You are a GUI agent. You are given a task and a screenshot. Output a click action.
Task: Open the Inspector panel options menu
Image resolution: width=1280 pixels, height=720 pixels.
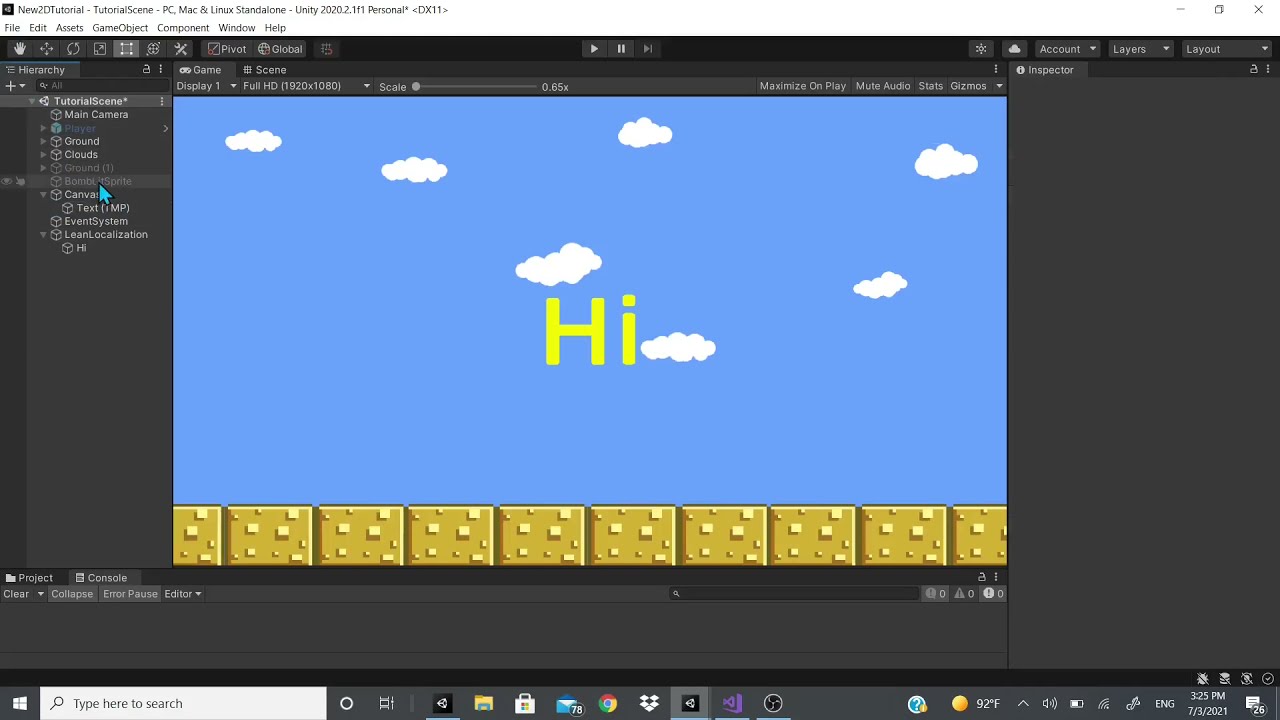(1268, 69)
